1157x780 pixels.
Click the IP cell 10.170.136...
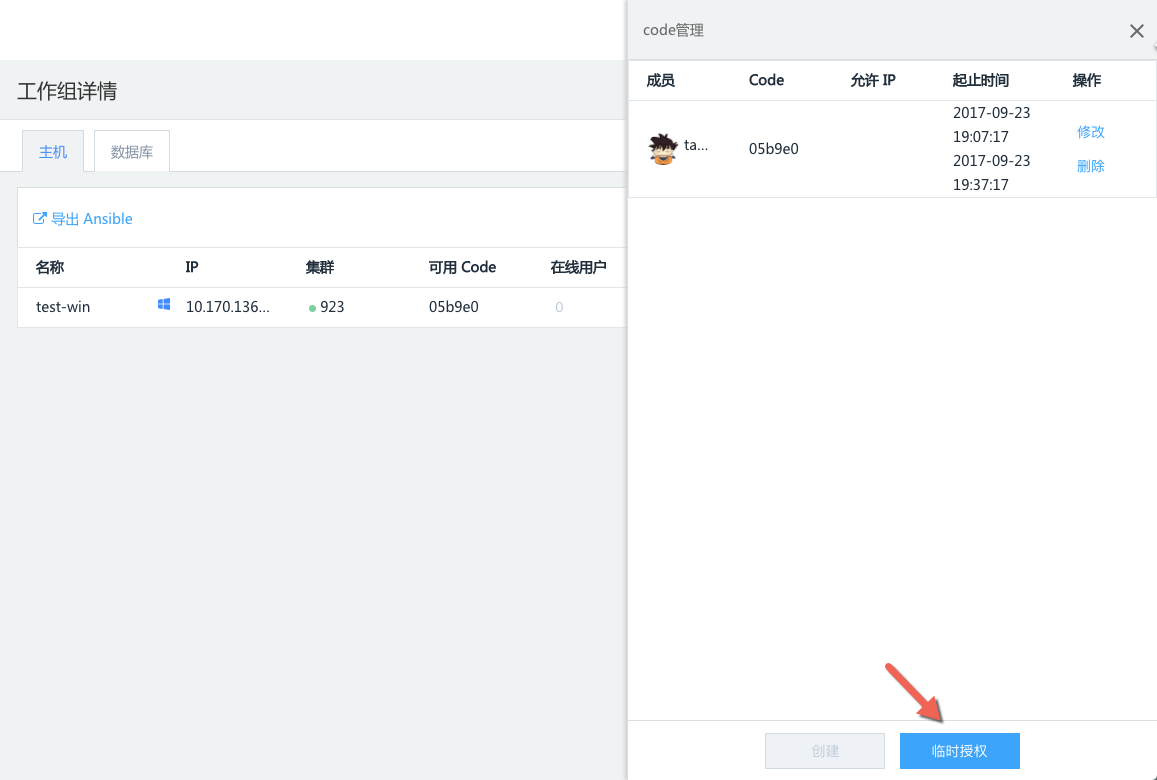[227, 307]
